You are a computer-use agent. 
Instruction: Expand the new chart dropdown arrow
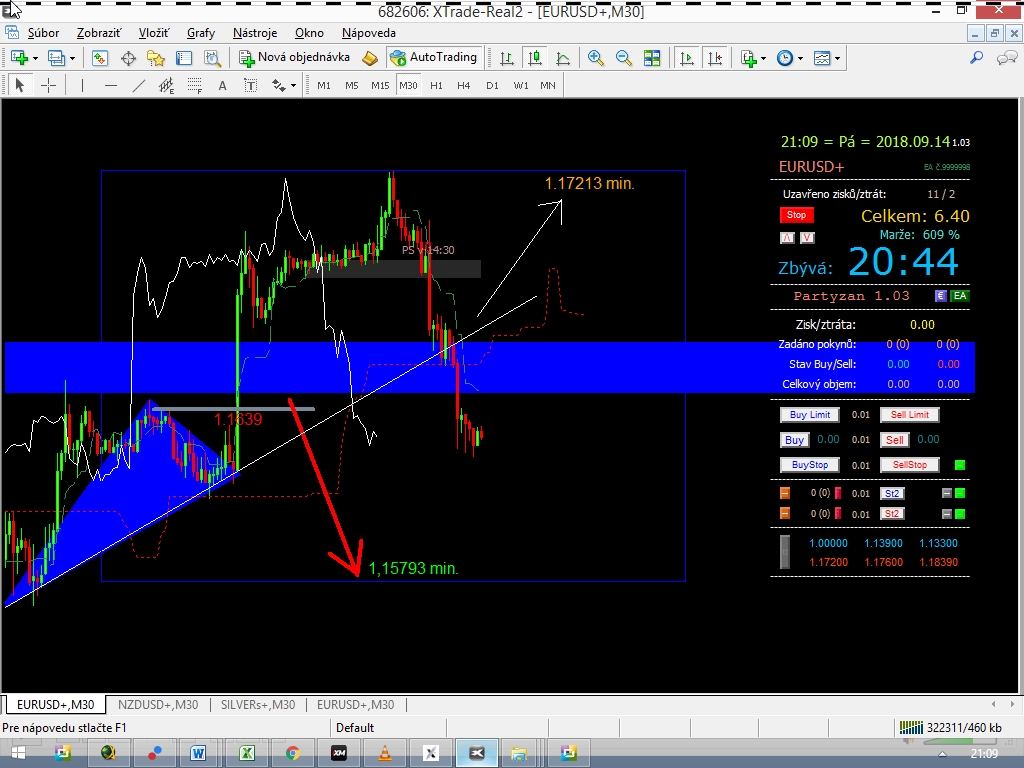35,59
